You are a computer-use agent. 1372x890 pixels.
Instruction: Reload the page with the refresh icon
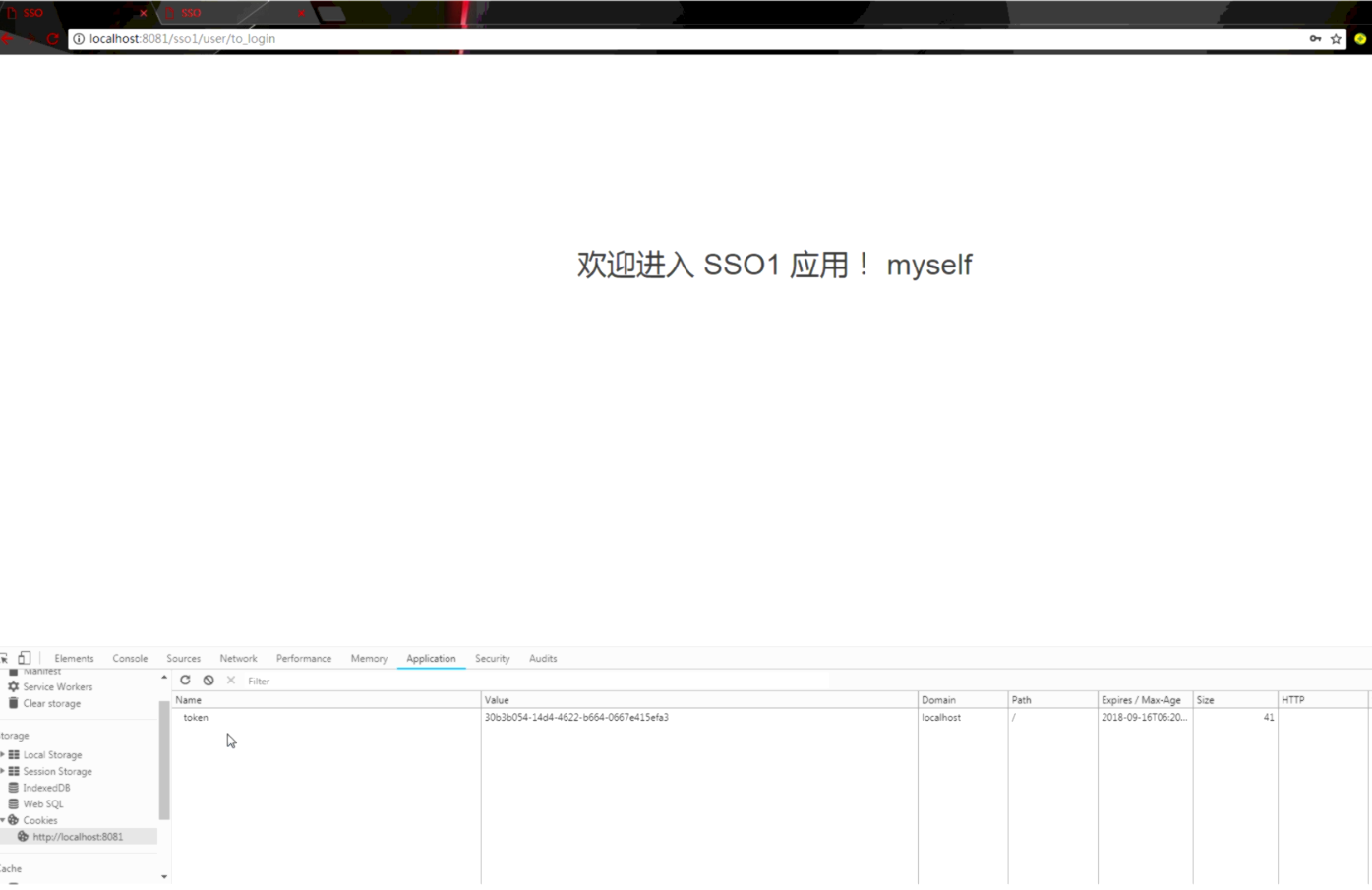[52, 39]
